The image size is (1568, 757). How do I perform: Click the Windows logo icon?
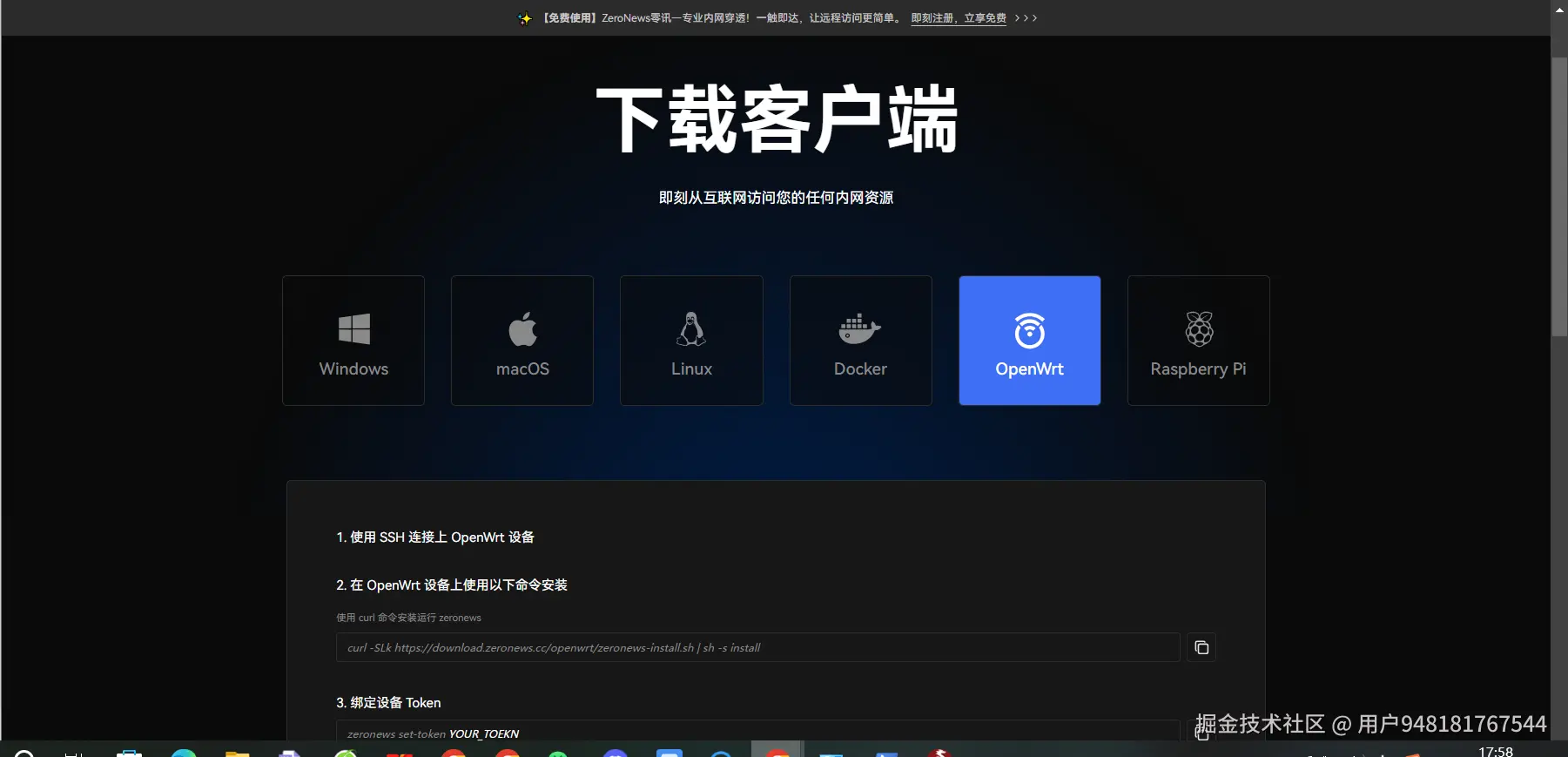(354, 329)
